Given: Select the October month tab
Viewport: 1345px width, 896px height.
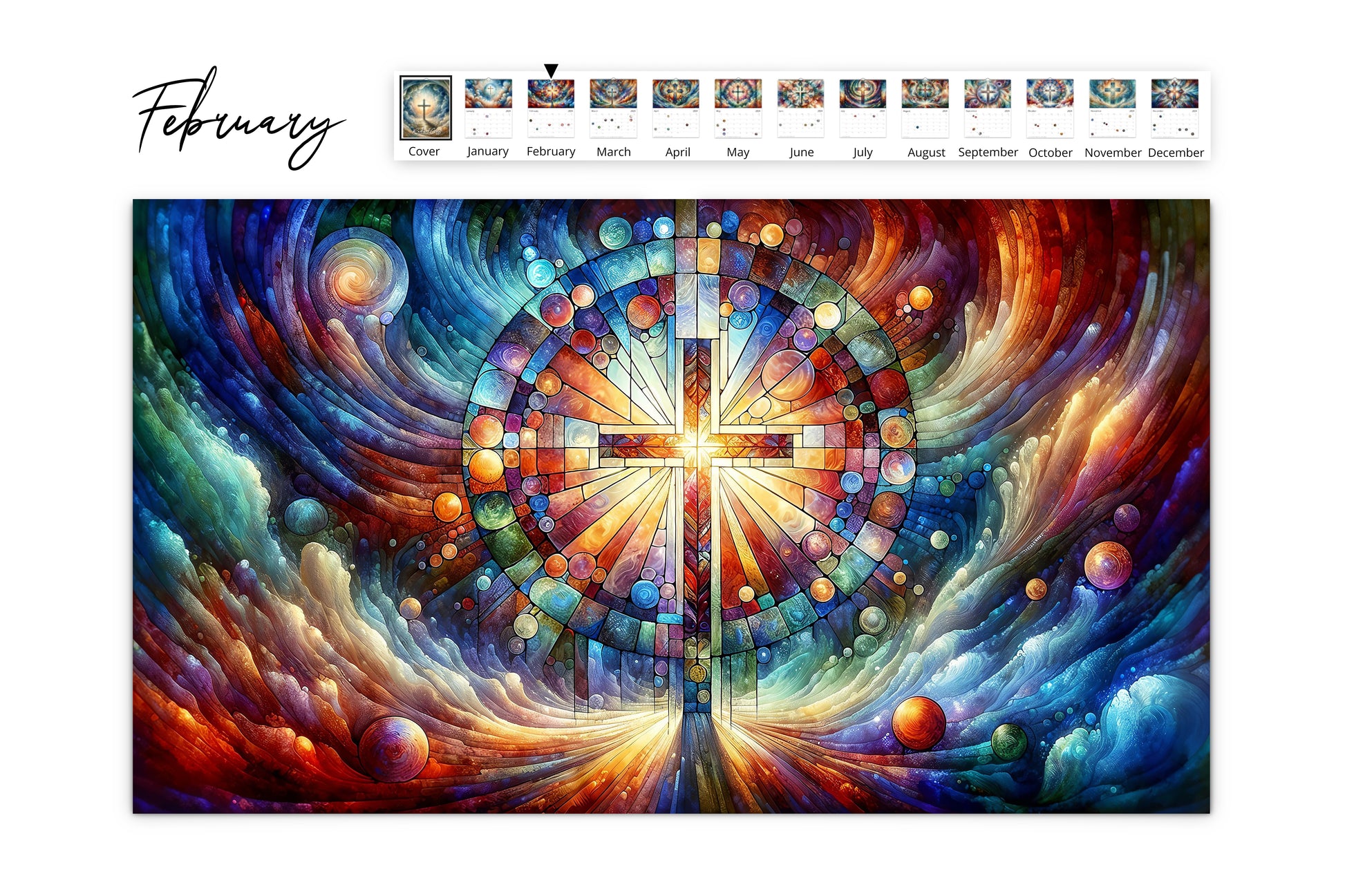Looking at the screenshot, I should [x=1048, y=110].
